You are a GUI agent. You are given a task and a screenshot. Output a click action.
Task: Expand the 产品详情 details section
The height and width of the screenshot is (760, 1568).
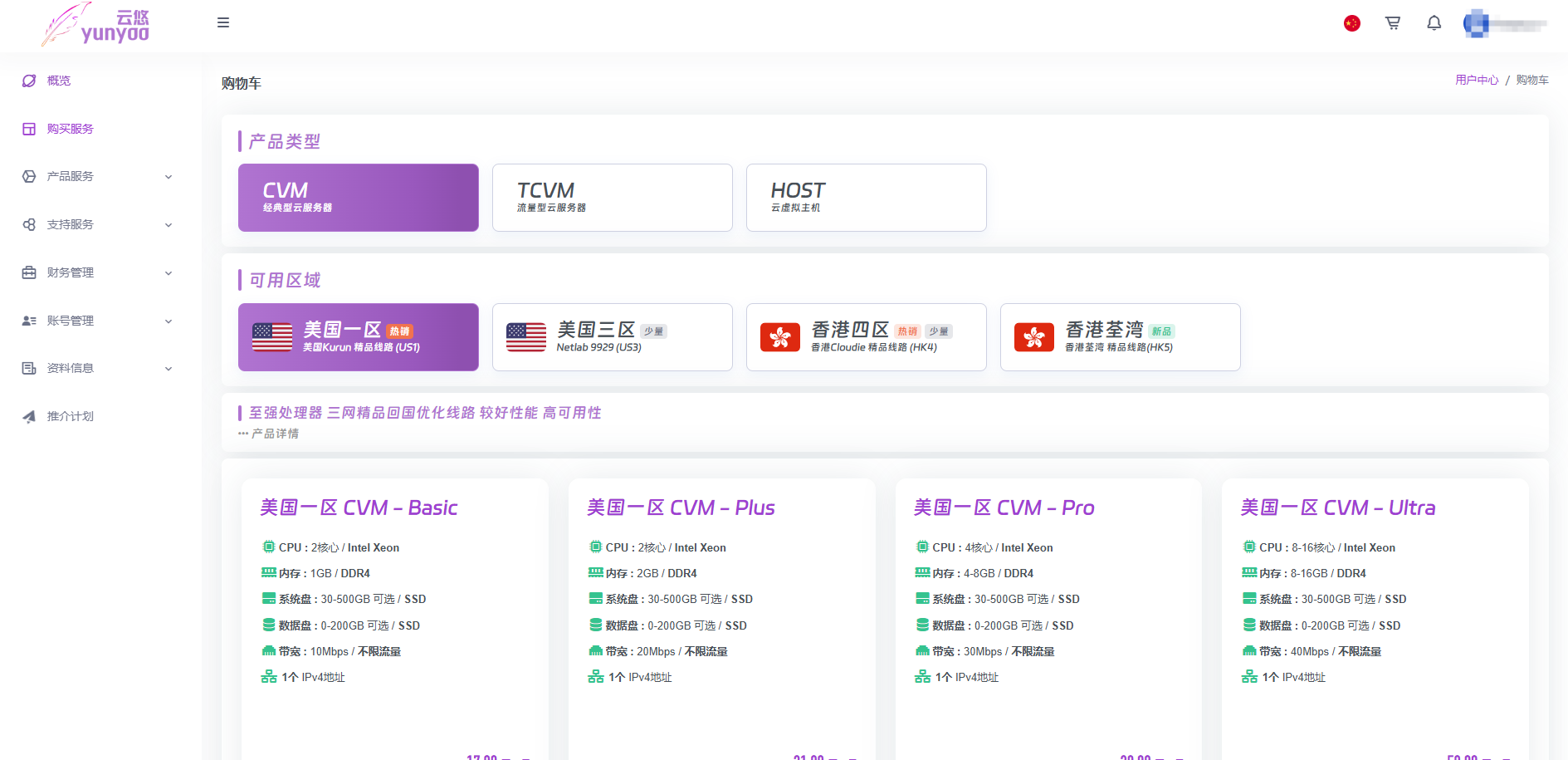(x=269, y=434)
